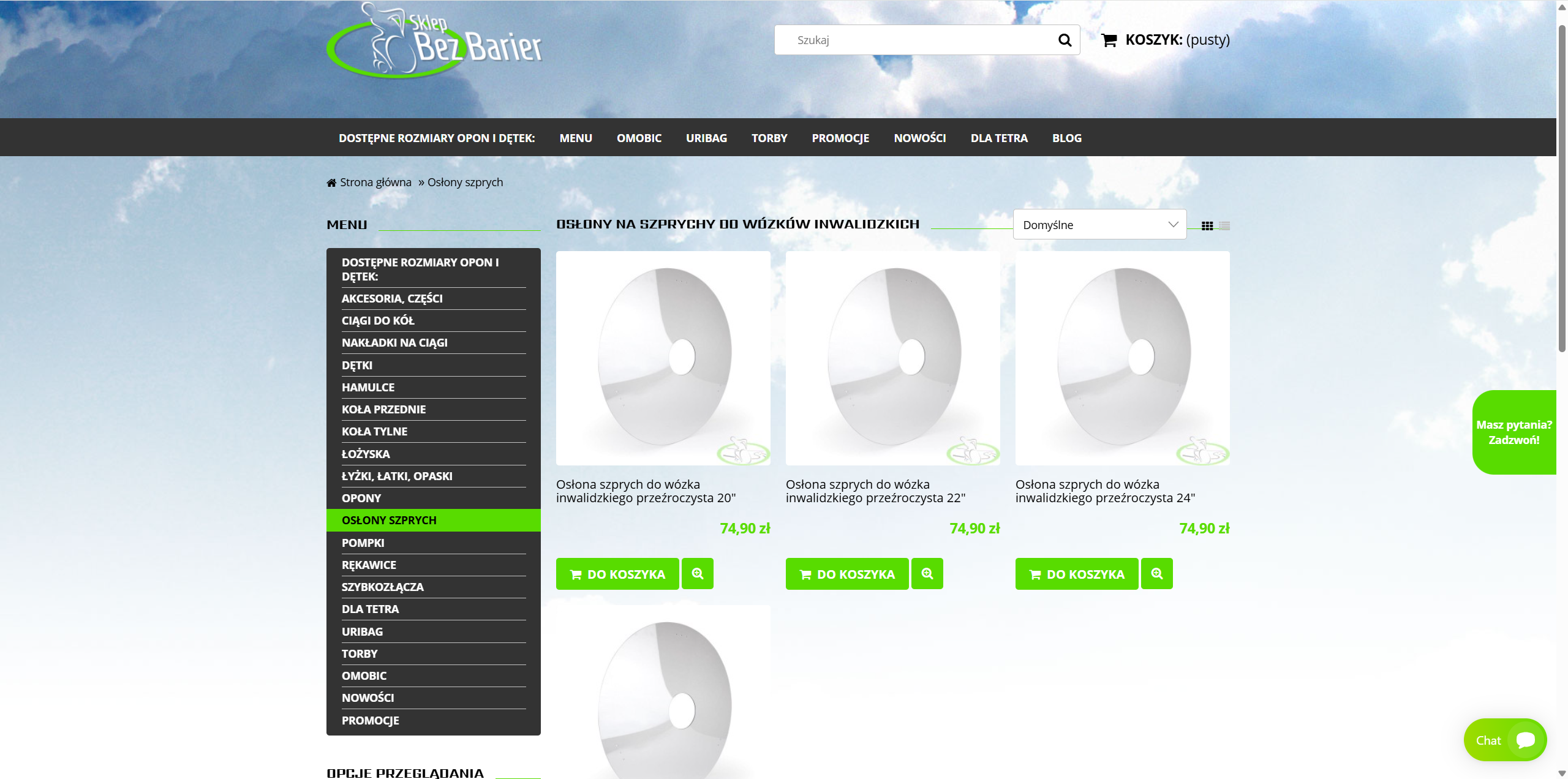Image resolution: width=1568 pixels, height=779 pixels.
Task: Select OPONY in sidebar menu
Action: 361,499
